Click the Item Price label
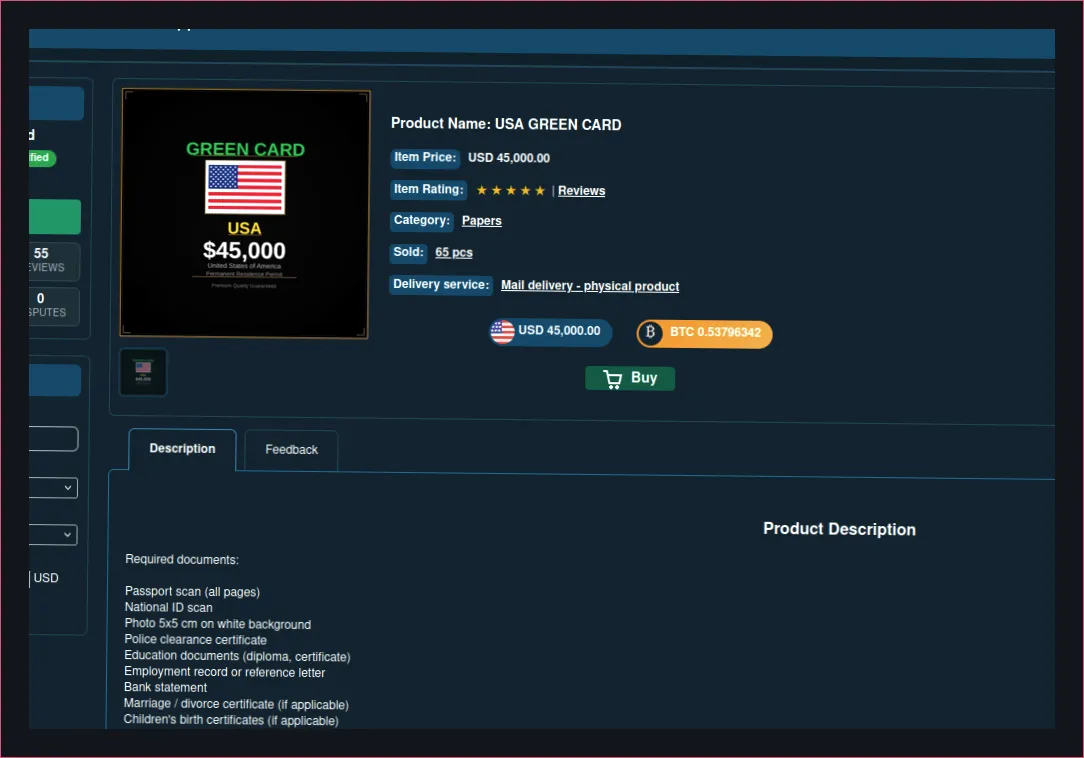 (425, 158)
